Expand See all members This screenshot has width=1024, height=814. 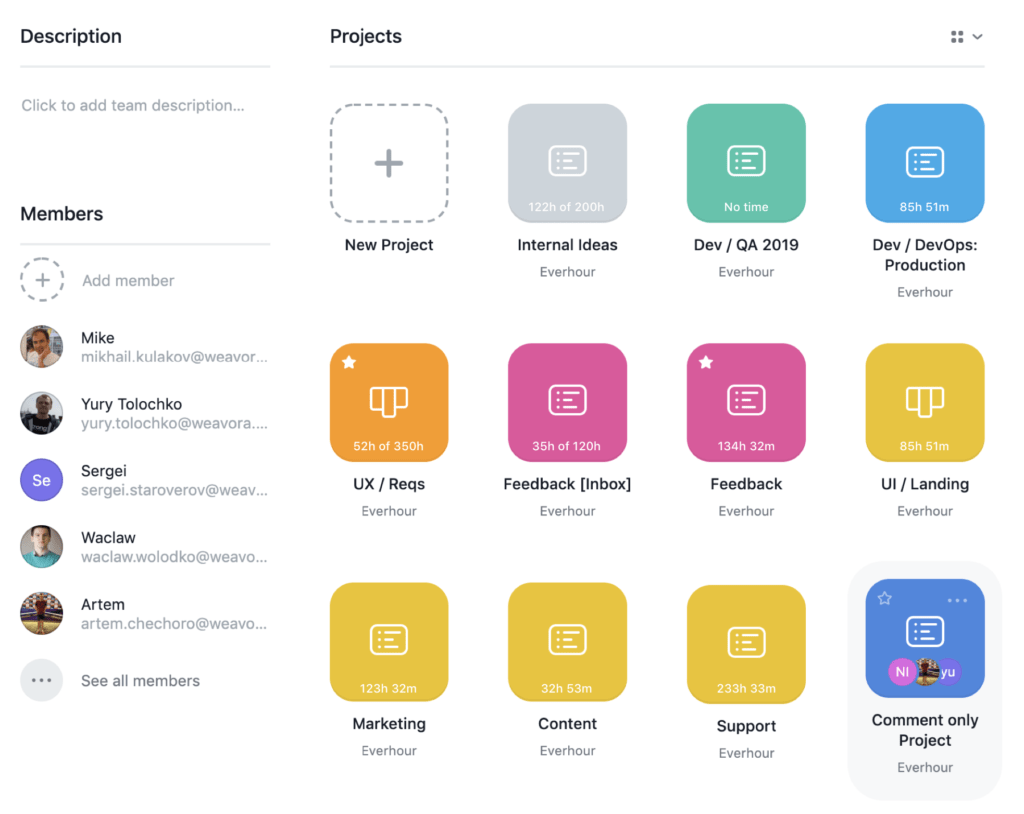click(x=140, y=680)
